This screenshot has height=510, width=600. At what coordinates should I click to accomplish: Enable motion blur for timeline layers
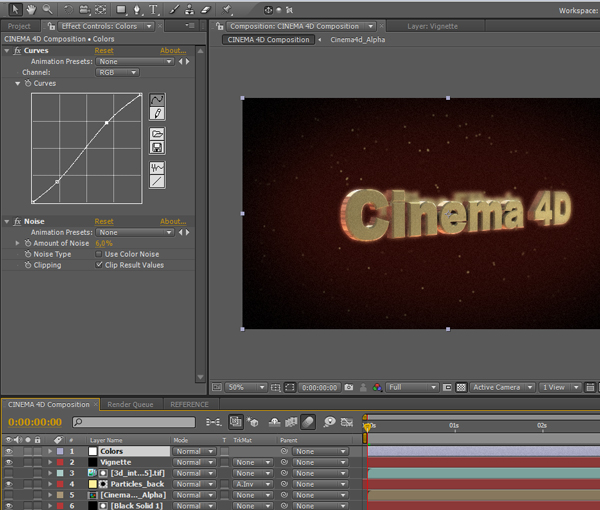[308, 422]
